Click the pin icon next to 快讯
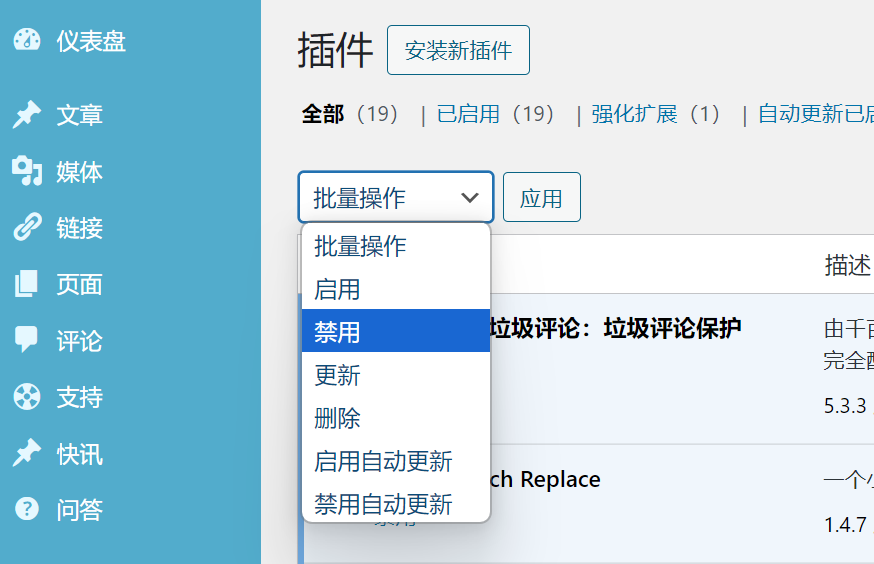The image size is (874, 564). (x=27, y=454)
